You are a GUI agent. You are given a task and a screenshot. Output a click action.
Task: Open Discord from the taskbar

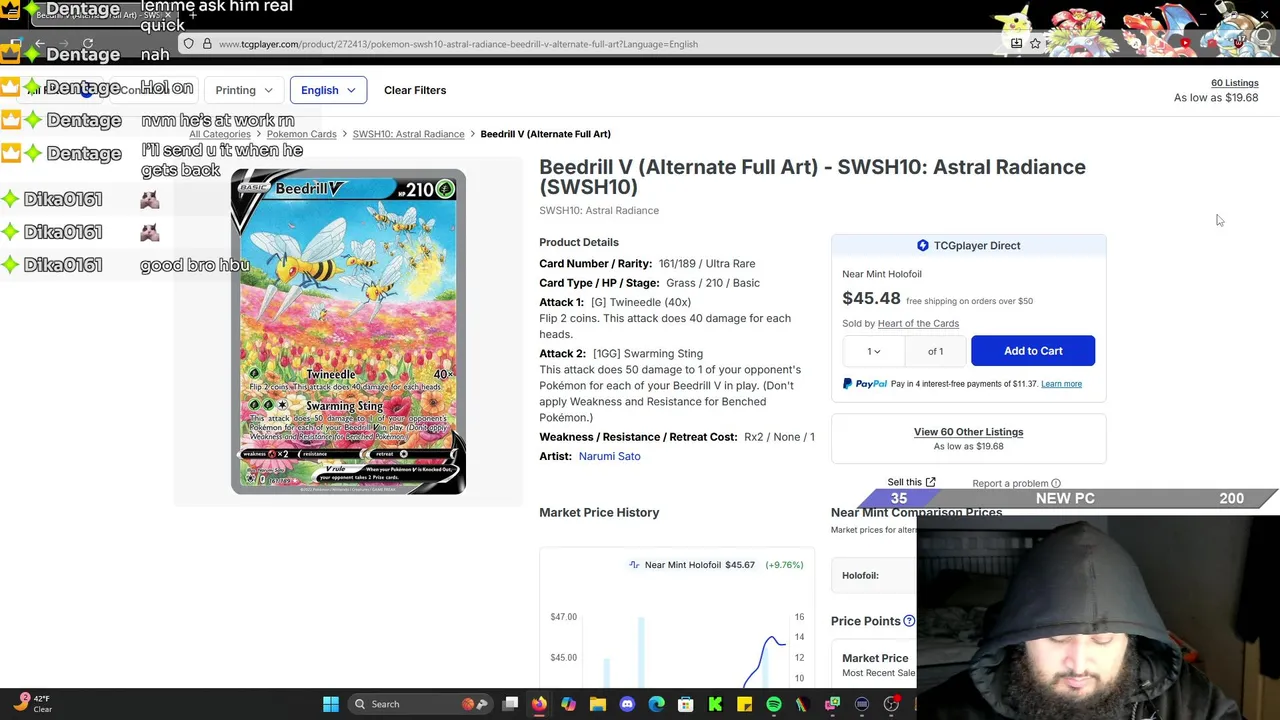(627, 704)
